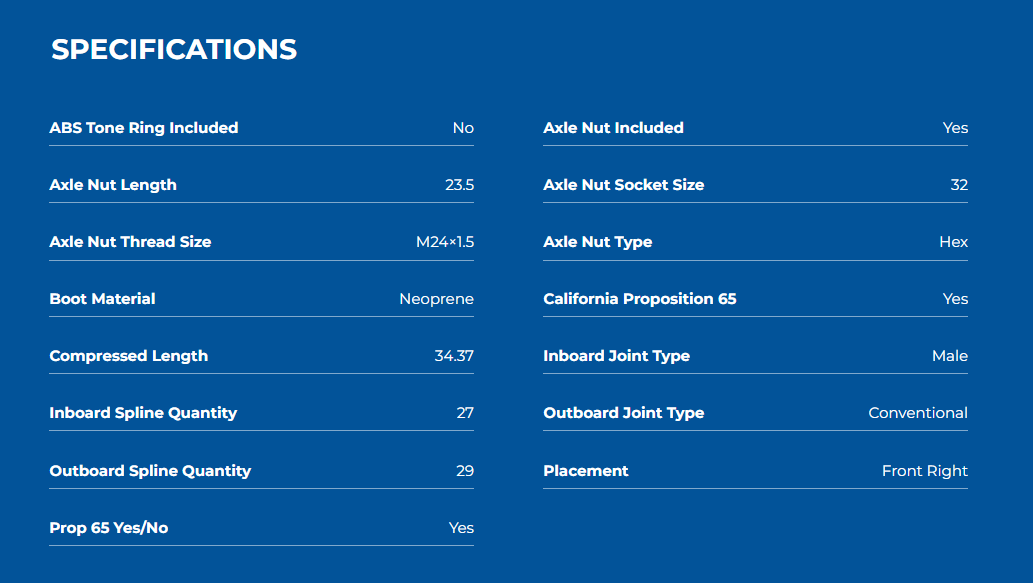Click the Neoprene boot material value
Image resolution: width=1033 pixels, height=583 pixels.
(x=436, y=299)
